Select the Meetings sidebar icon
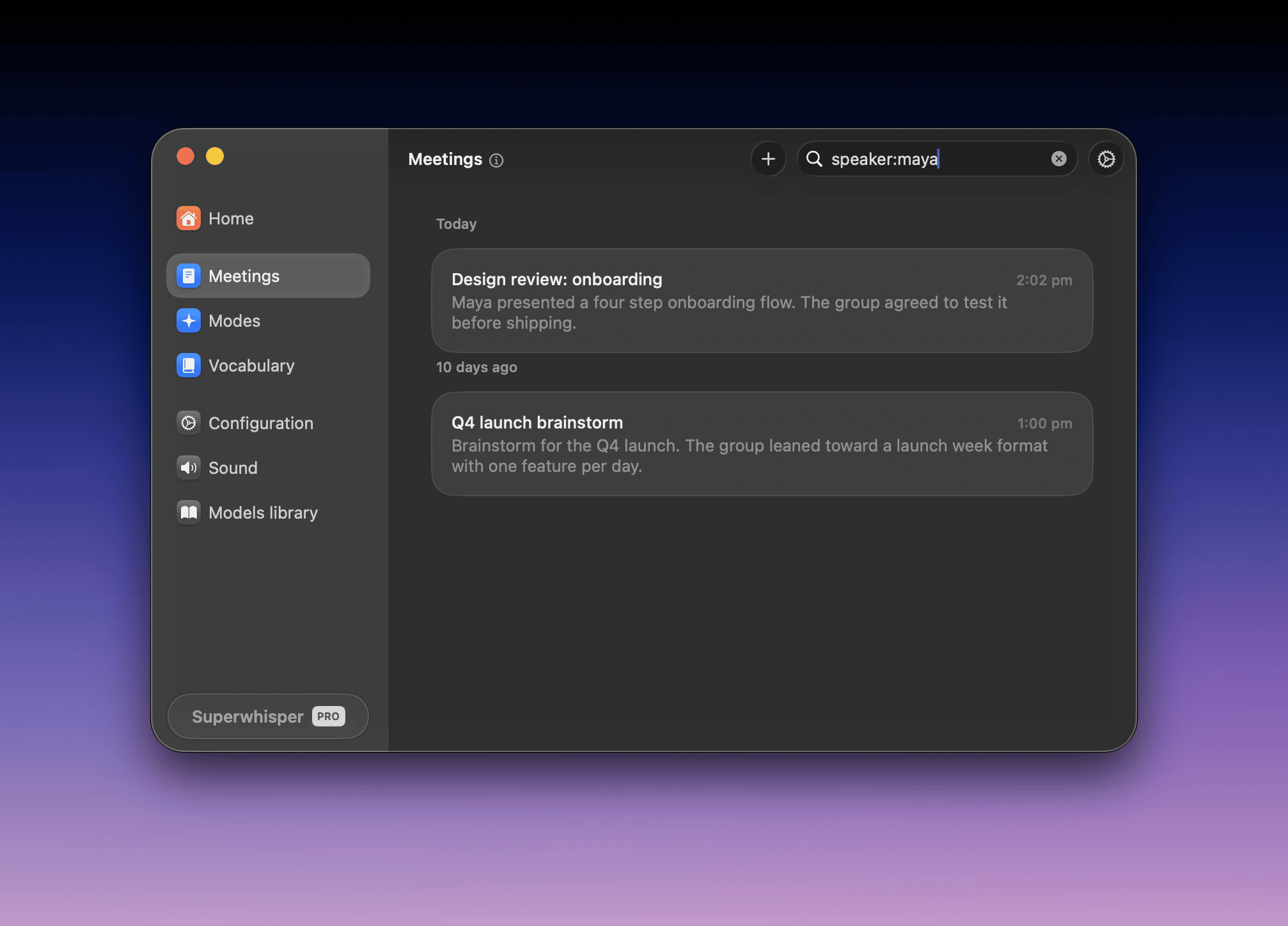Image resolution: width=1288 pixels, height=926 pixels. (x=189, y=276)
